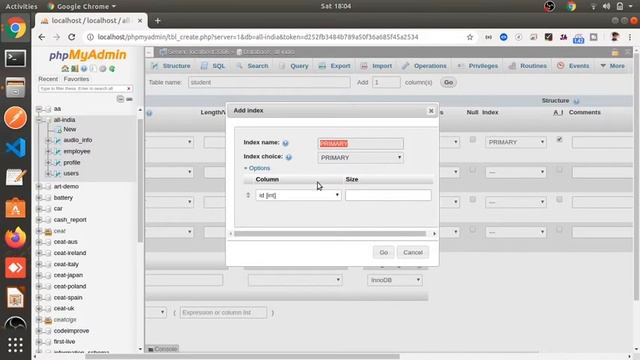Screen dimensions: 640x360
Task: Show applications grid in the dock
Action: click(16, 345)
